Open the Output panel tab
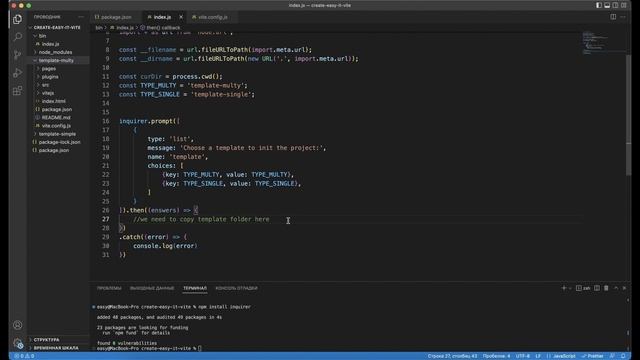 pyautogui.click(x=152, y=288)
